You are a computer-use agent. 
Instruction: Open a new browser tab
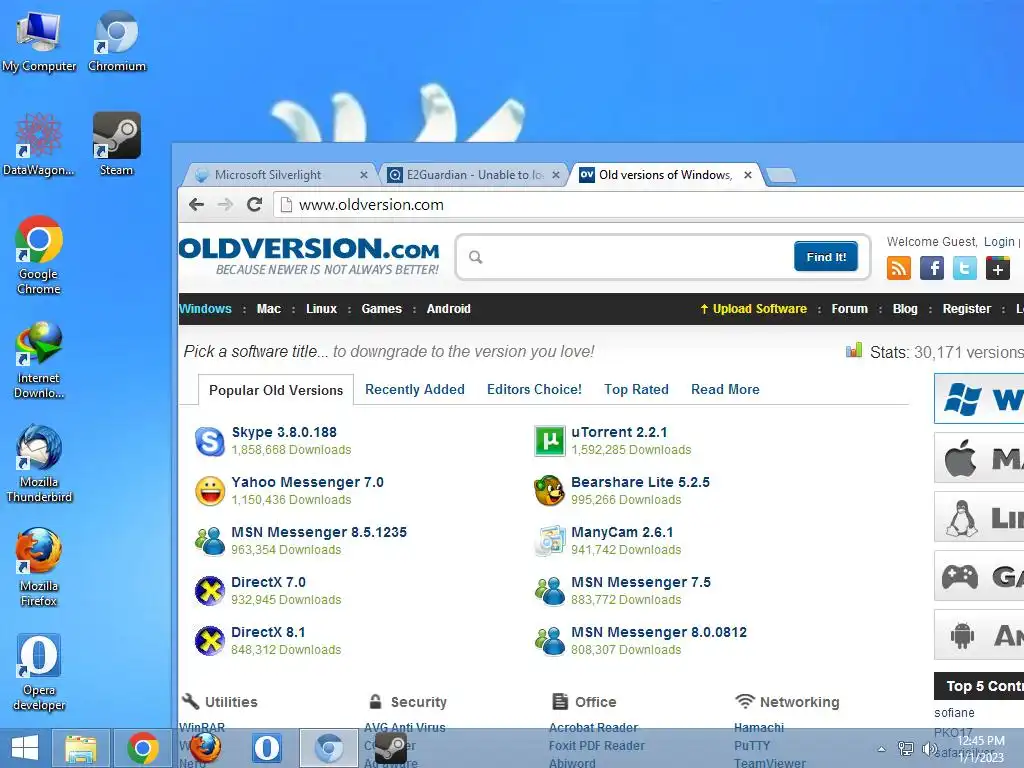pos(780,175)
